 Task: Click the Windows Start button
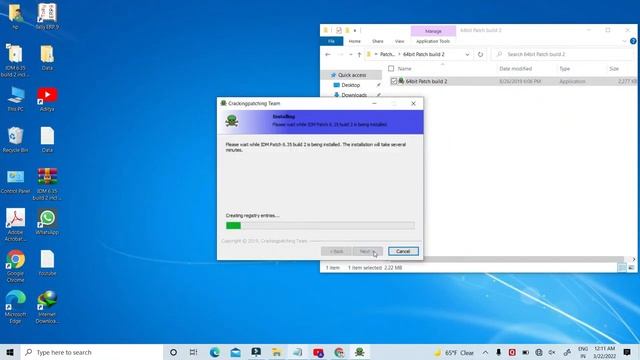(10, 352)
